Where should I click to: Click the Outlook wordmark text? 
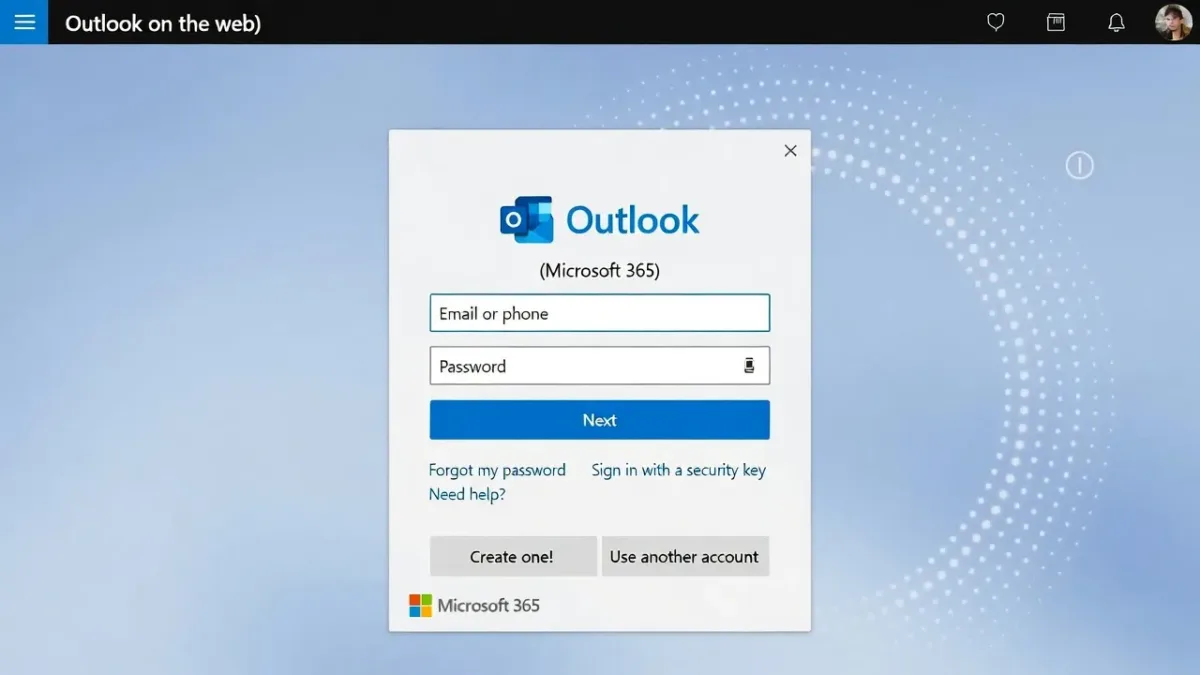(x=633, y=220)
